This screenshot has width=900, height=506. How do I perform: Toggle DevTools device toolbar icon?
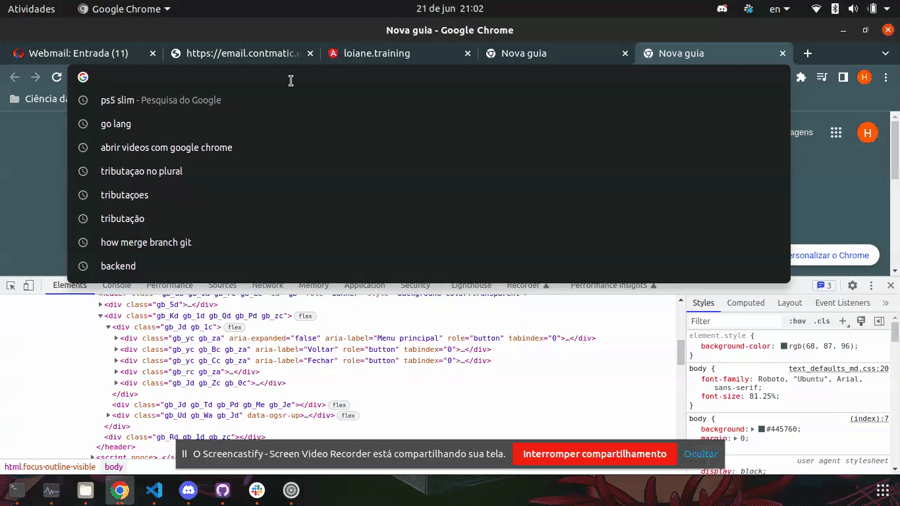tap(29, 285)
